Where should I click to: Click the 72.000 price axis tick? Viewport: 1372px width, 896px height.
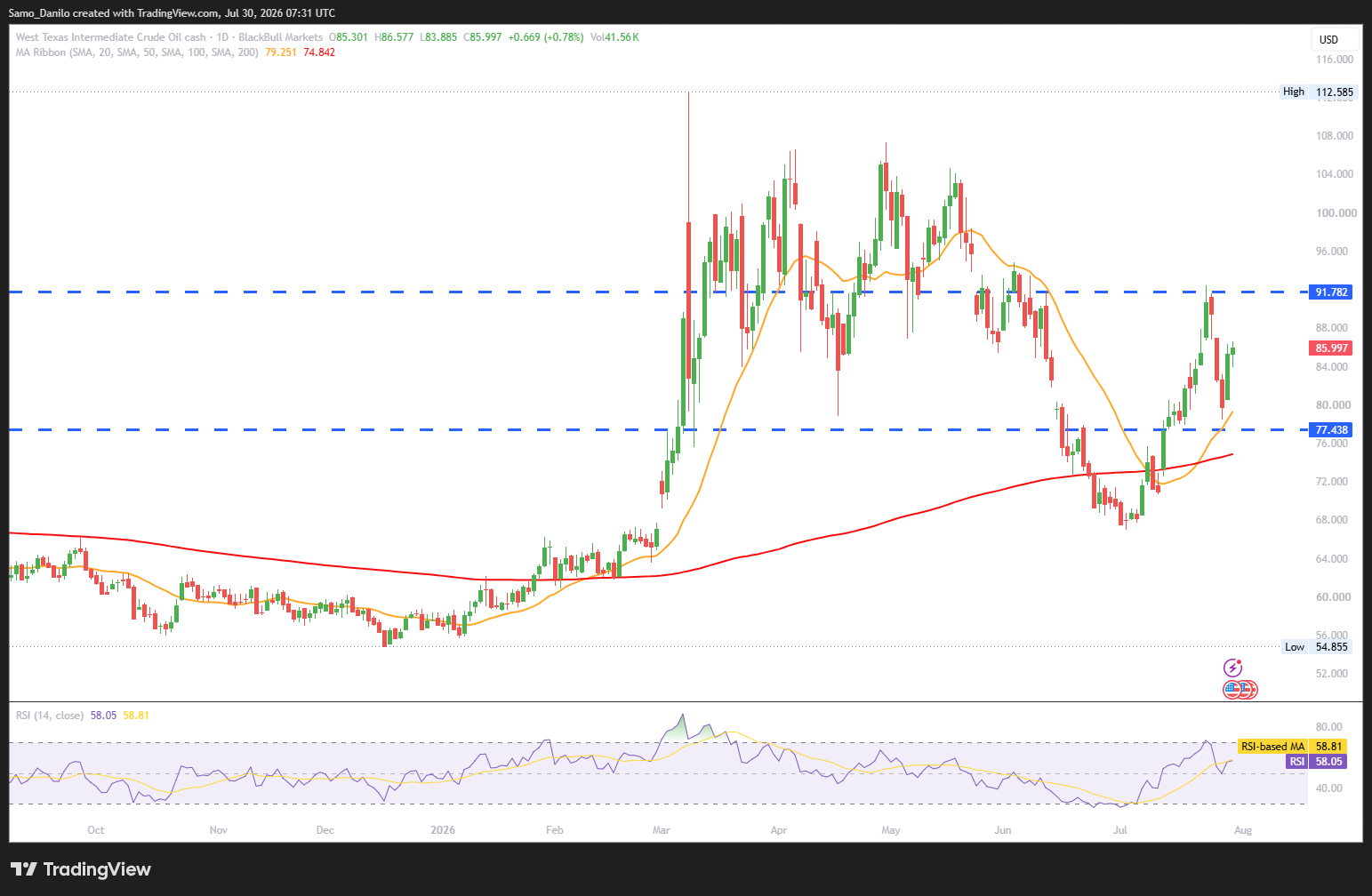(x=1332, y=482)
